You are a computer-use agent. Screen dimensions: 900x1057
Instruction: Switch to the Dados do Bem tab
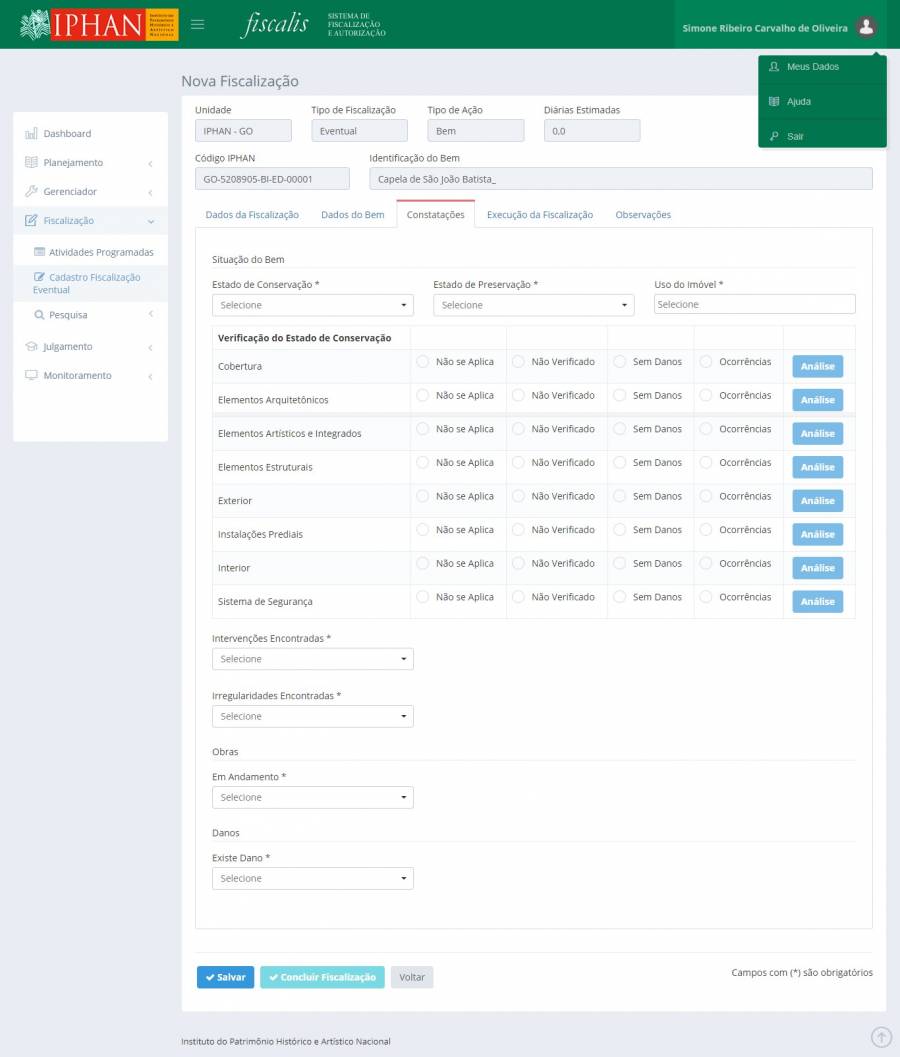point(352,215)
